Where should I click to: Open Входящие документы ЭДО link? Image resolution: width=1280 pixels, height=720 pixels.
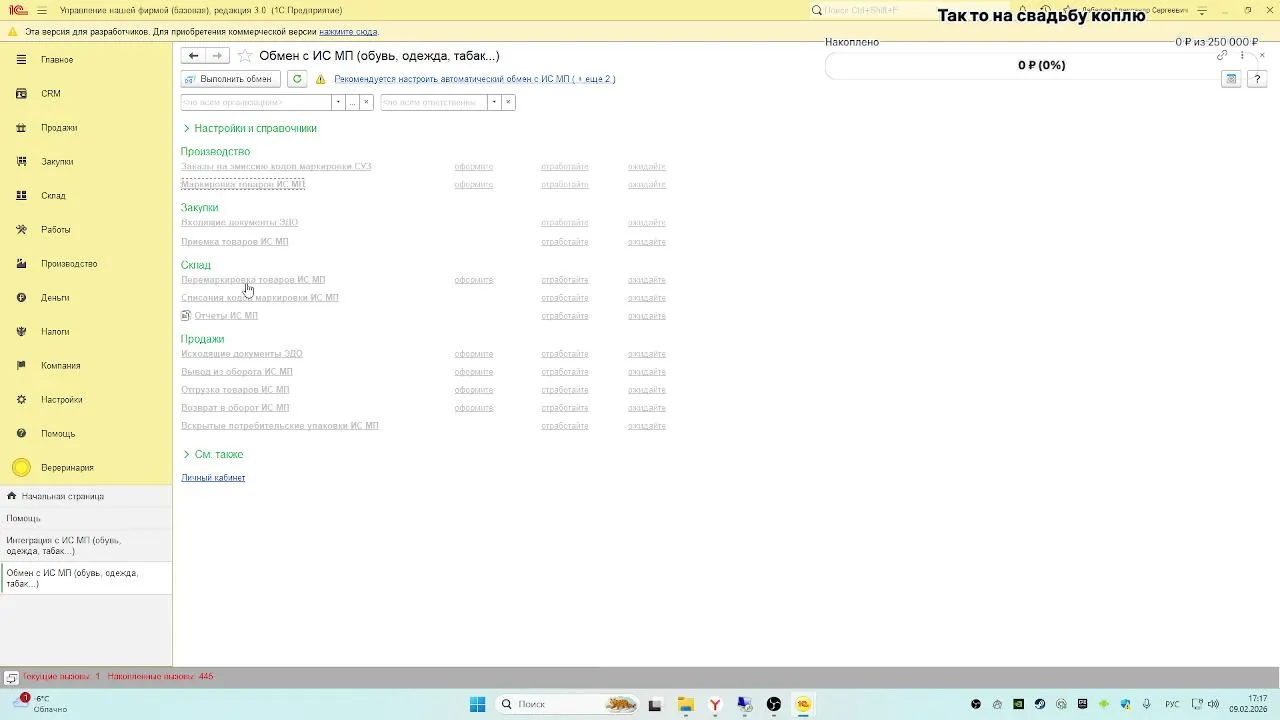coord(240,223)
